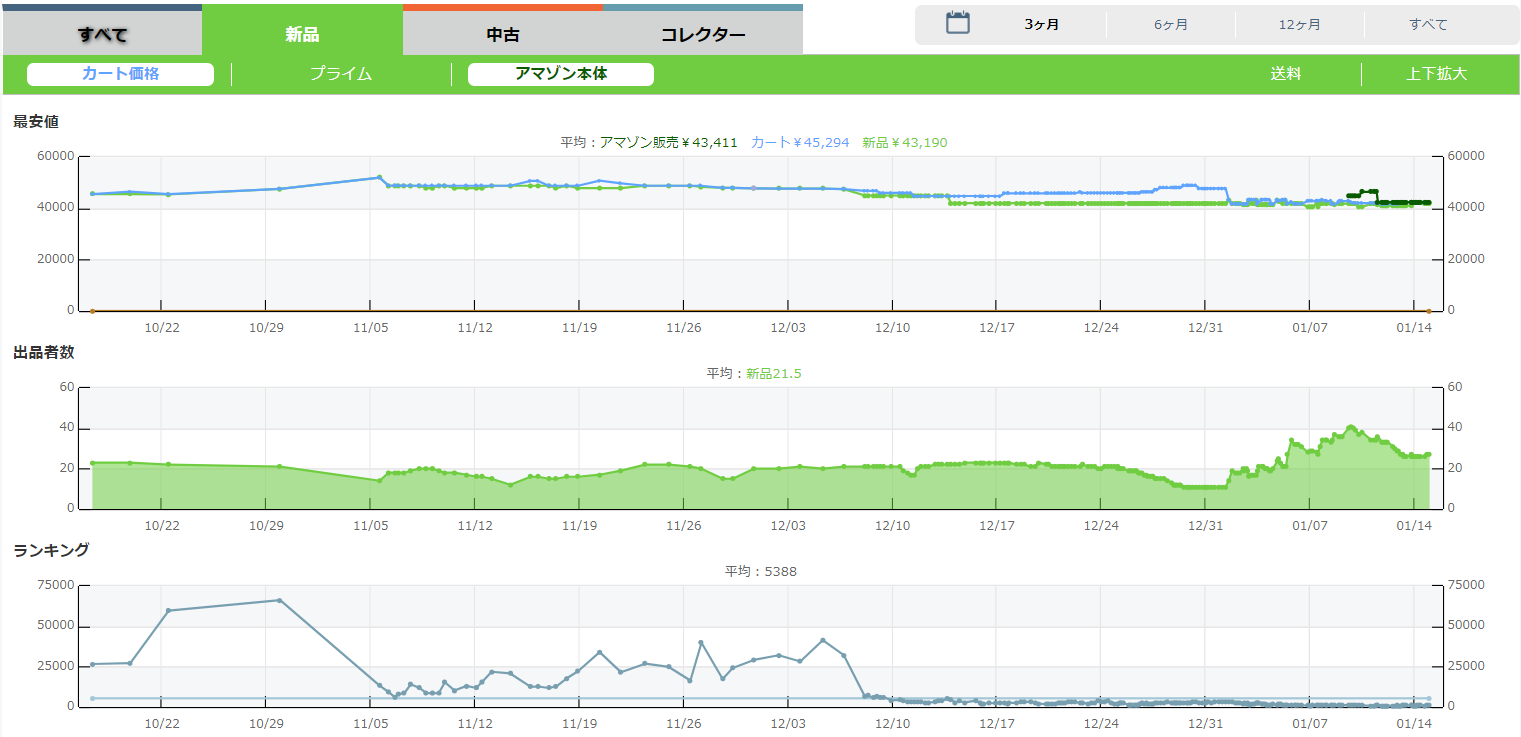Click the 新品21.5 legend in 出品者数 chart
Image resolution: width=1521 pixels, height=737 pixels.
click(773, 374)
